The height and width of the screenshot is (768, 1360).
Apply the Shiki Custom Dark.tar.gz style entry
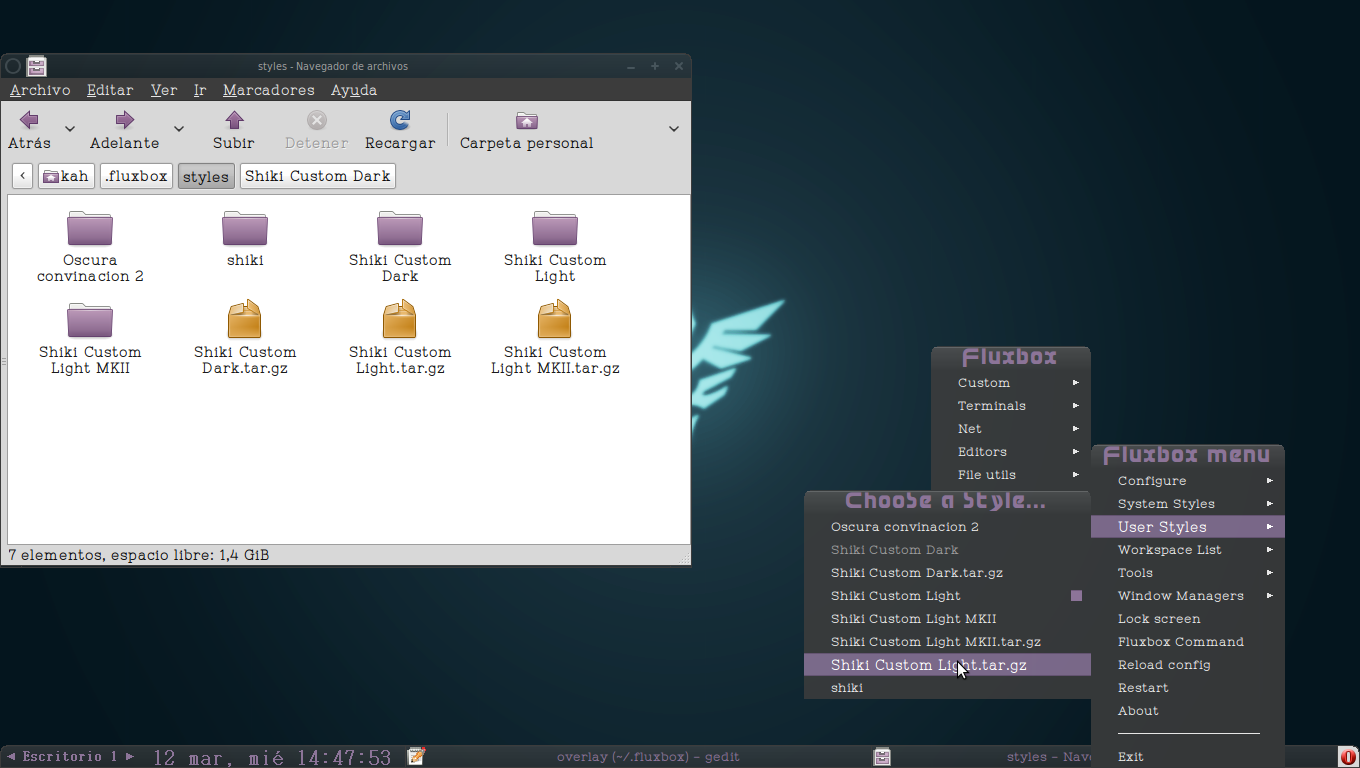coord(947,573)
